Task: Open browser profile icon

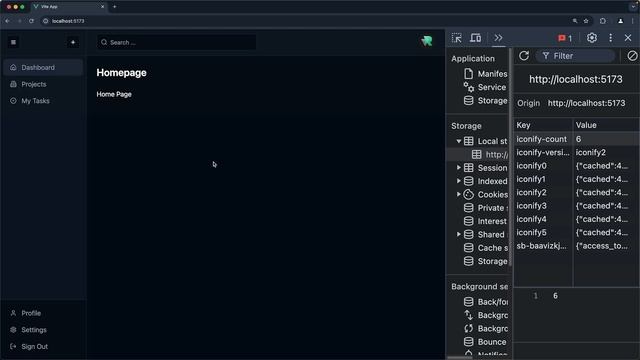Action: 620,21
